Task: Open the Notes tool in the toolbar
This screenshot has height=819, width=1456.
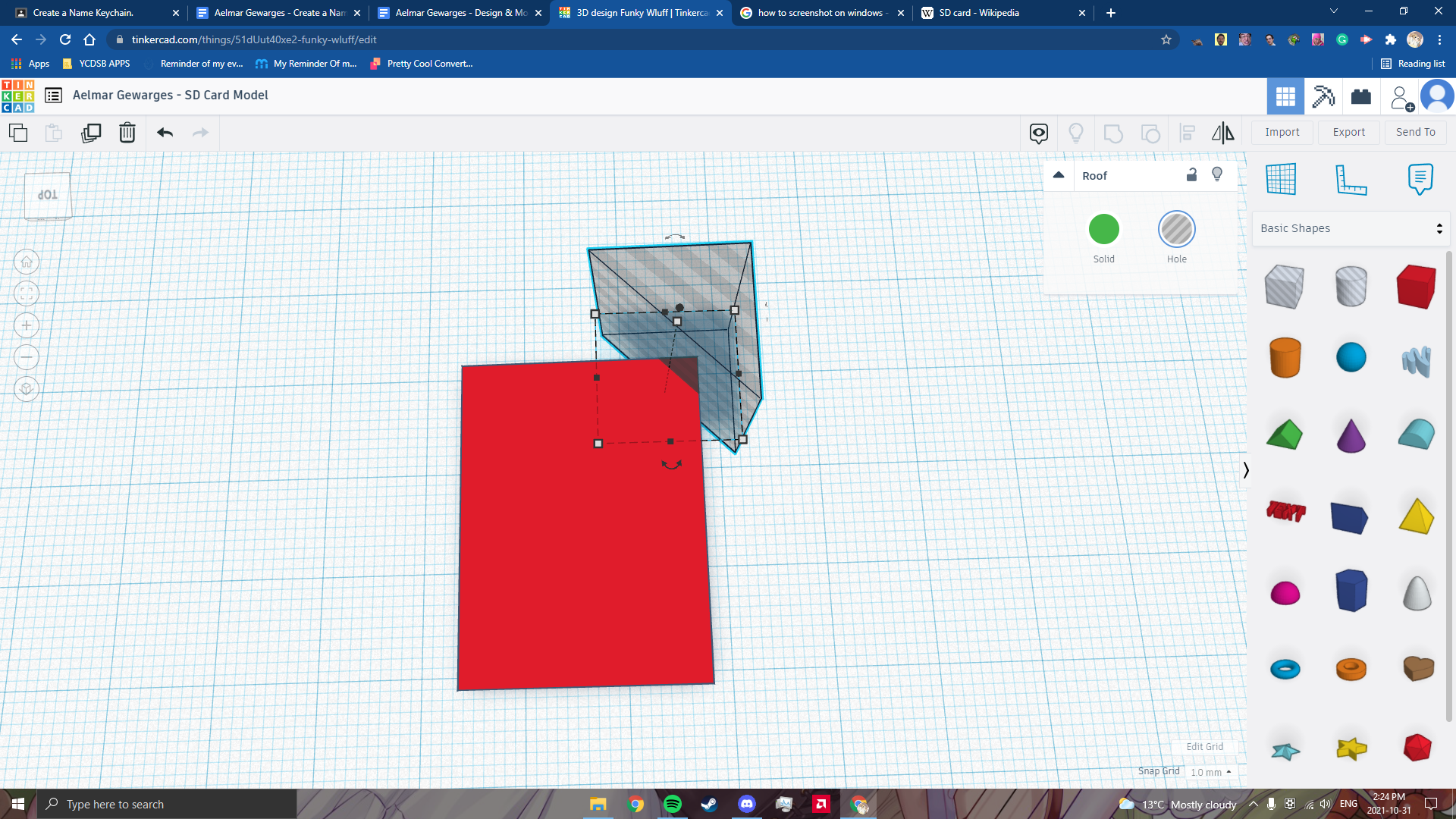Action: (x=1420, y=179)
